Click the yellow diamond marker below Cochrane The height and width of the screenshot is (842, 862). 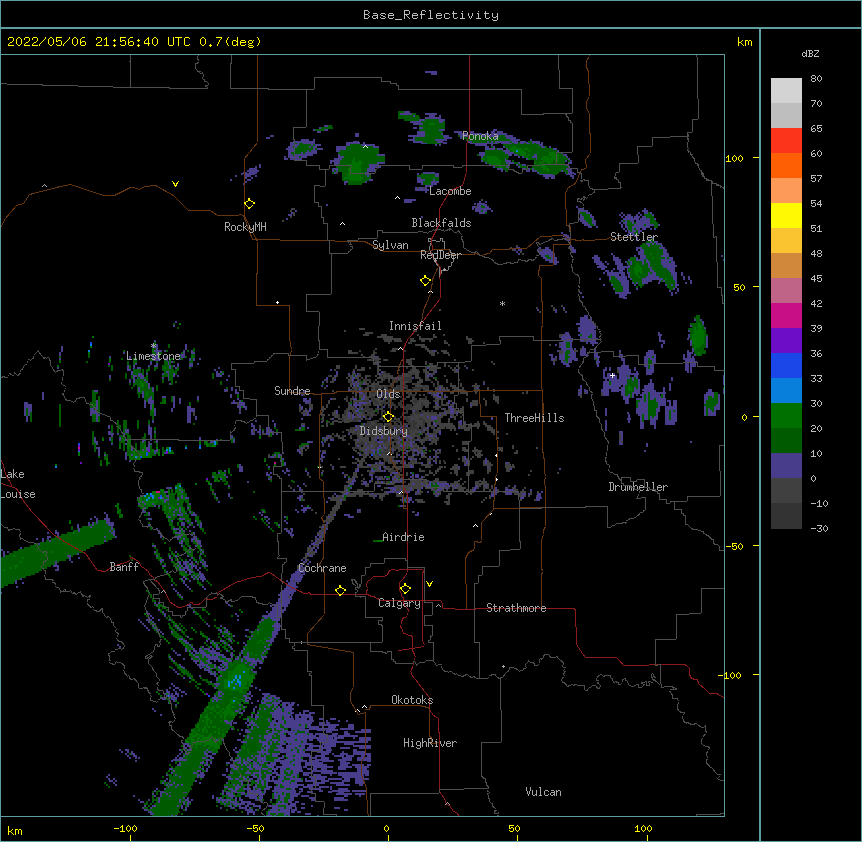340,590
